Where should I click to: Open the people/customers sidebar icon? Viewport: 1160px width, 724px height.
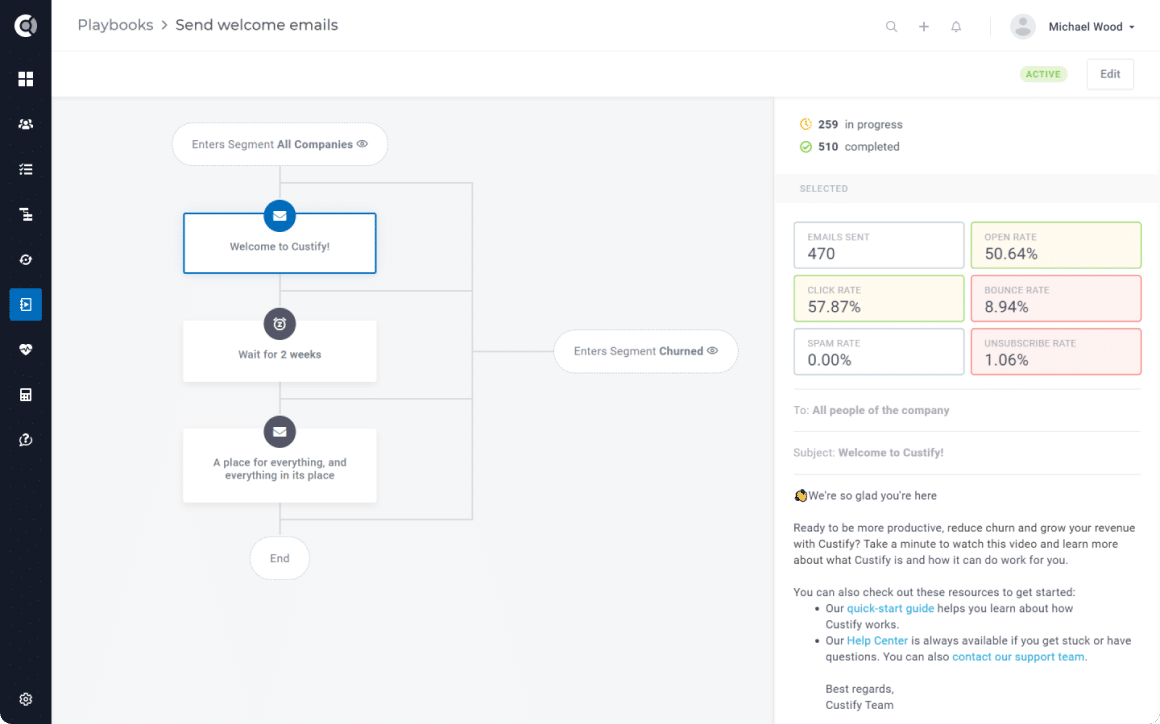coord(26,124)
